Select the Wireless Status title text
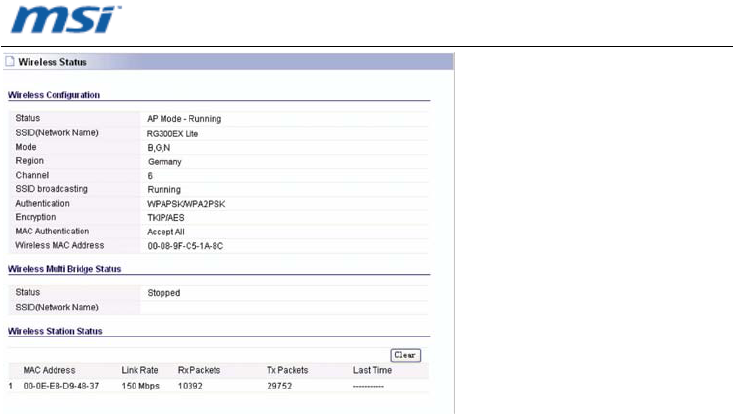 point(52,62)
